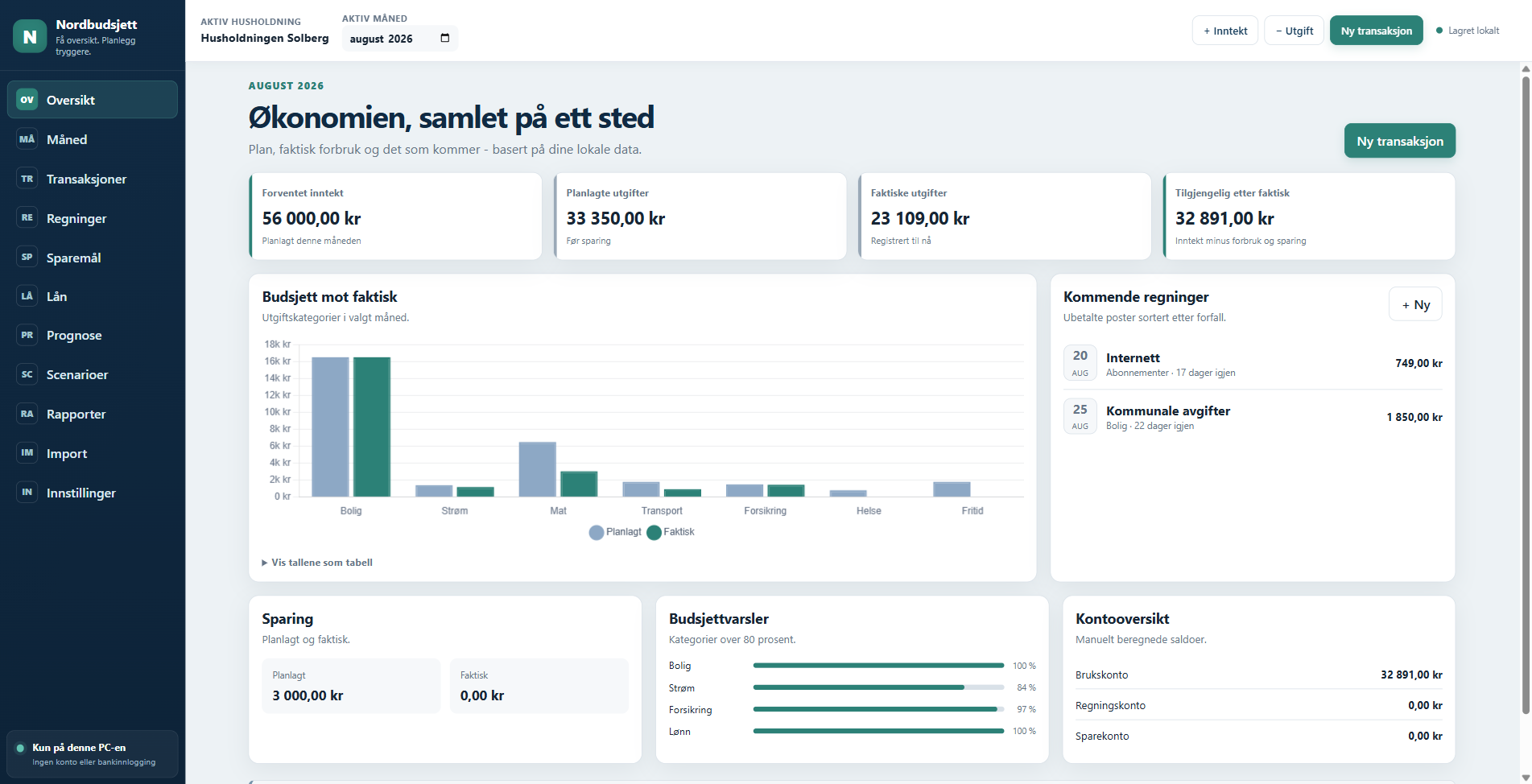
Task: Click the green dot in Kun på denne PC-en
Action: click(x=21, y=748)
